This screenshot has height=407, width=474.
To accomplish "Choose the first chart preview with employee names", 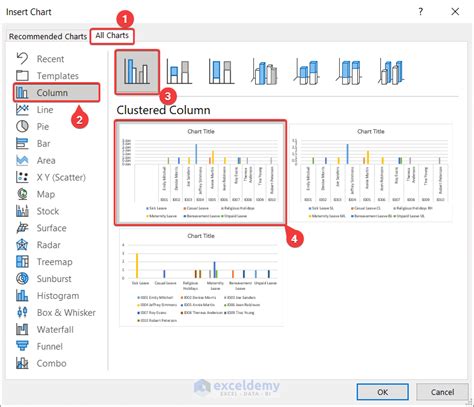I will [x=200, y=173].
